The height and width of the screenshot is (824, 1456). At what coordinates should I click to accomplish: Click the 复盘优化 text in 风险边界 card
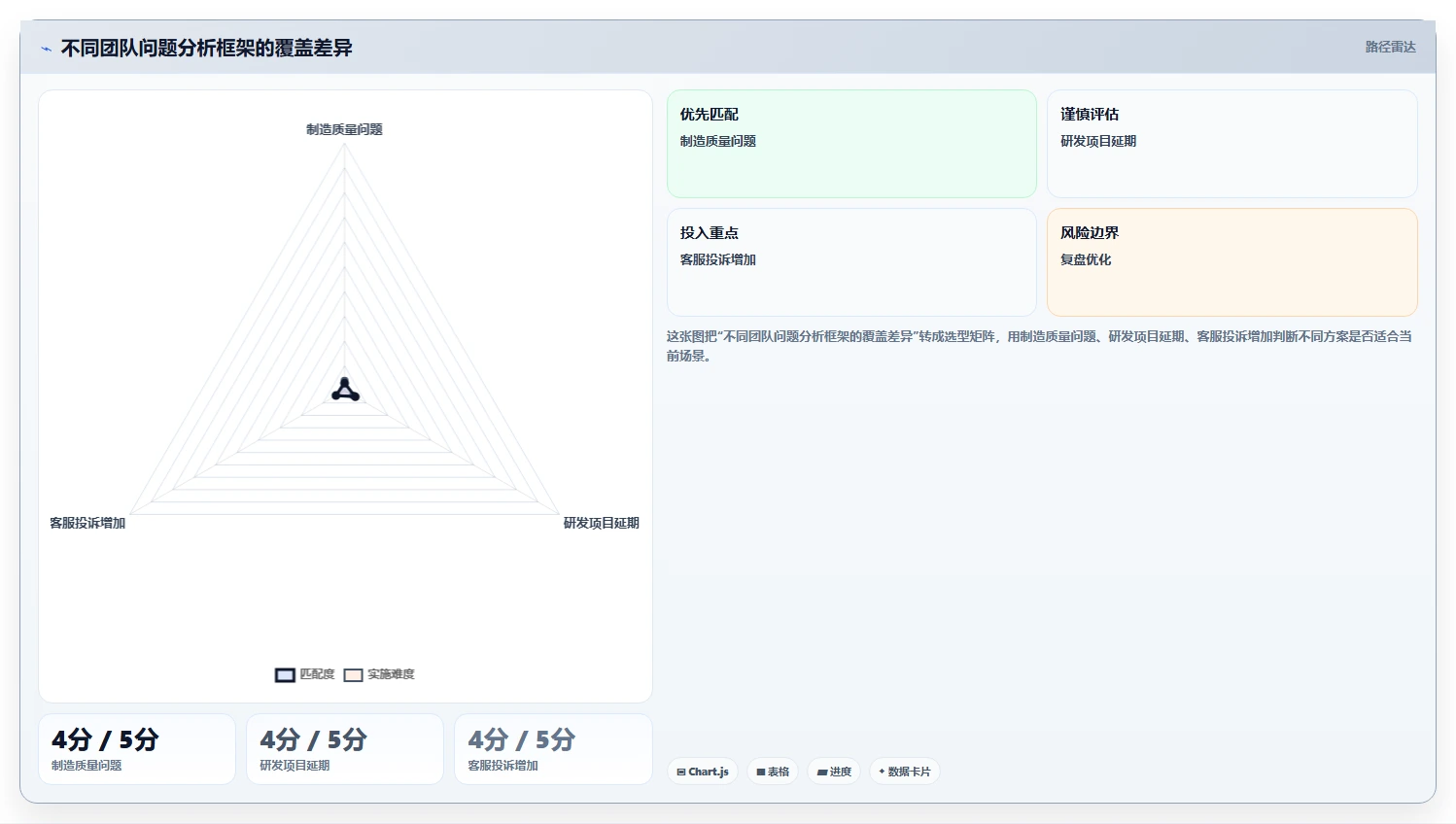point(1086,259)
